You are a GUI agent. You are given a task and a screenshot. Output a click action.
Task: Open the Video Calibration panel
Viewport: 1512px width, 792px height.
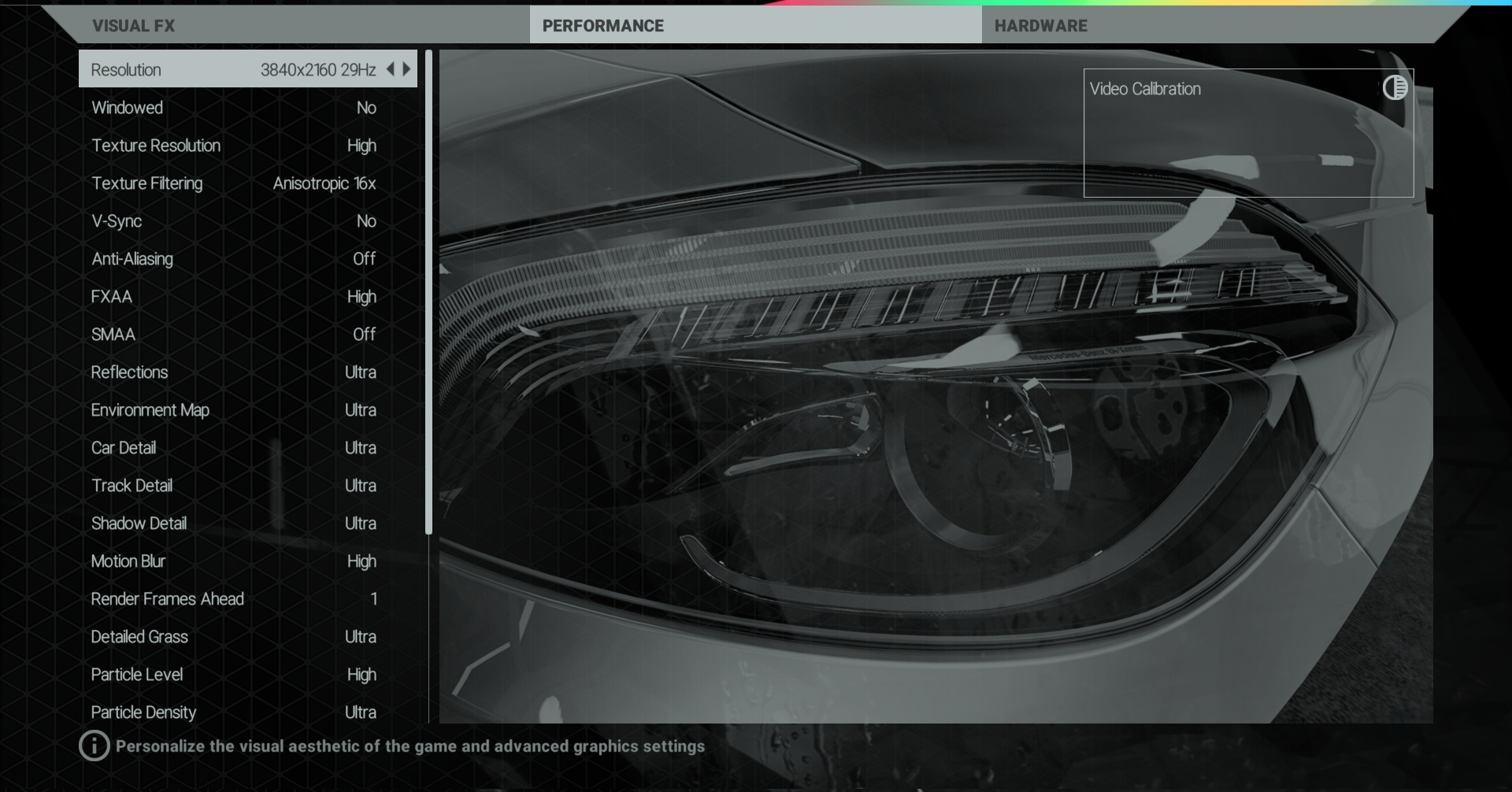click(1247, 132)
